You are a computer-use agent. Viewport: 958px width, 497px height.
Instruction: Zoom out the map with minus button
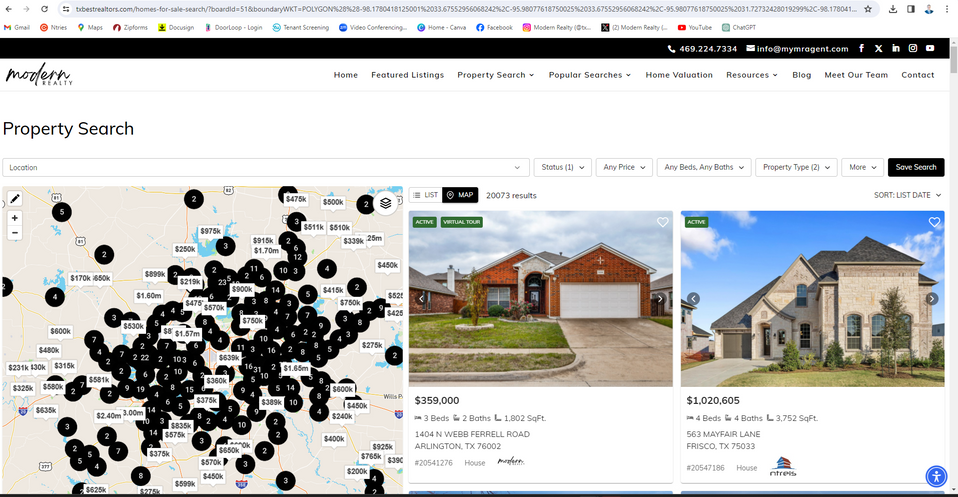tap(15, 232)
